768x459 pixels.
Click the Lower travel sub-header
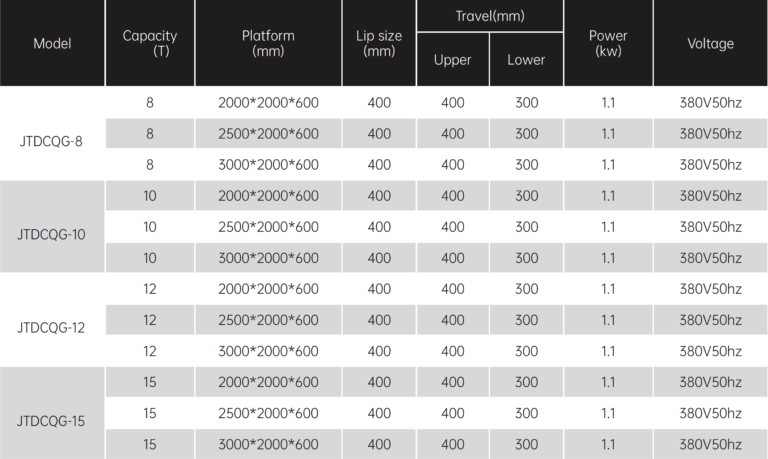(526, 60)
